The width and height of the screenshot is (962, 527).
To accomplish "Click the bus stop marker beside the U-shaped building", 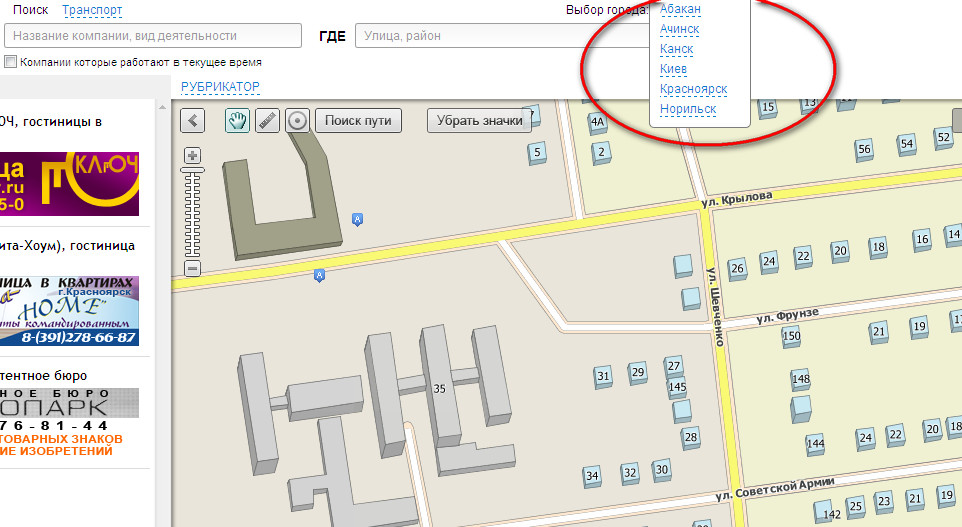I will tap(357, 219).
